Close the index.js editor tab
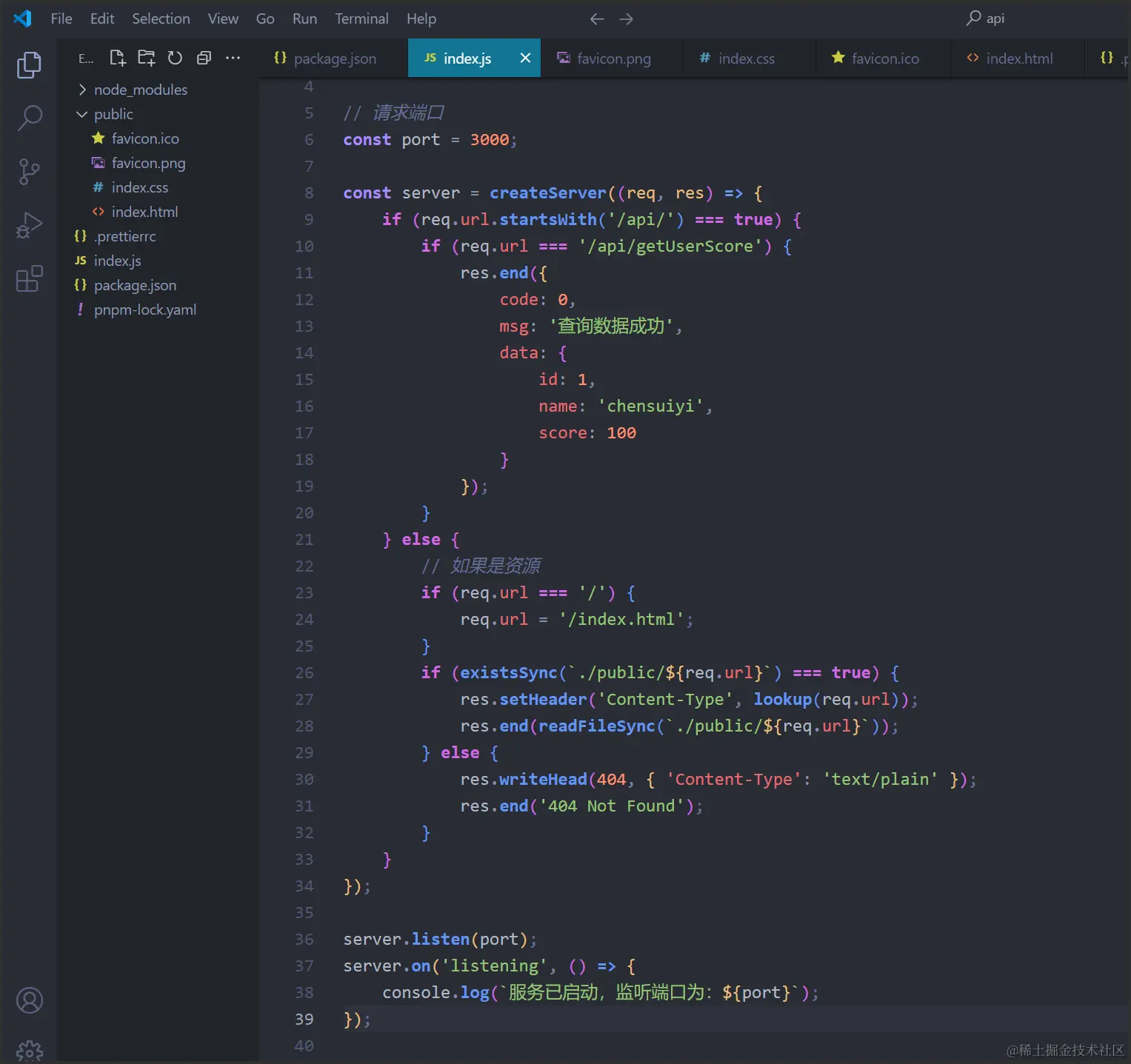The height and width of the screenshot is (1064, 1131). (x=525, y=58)
